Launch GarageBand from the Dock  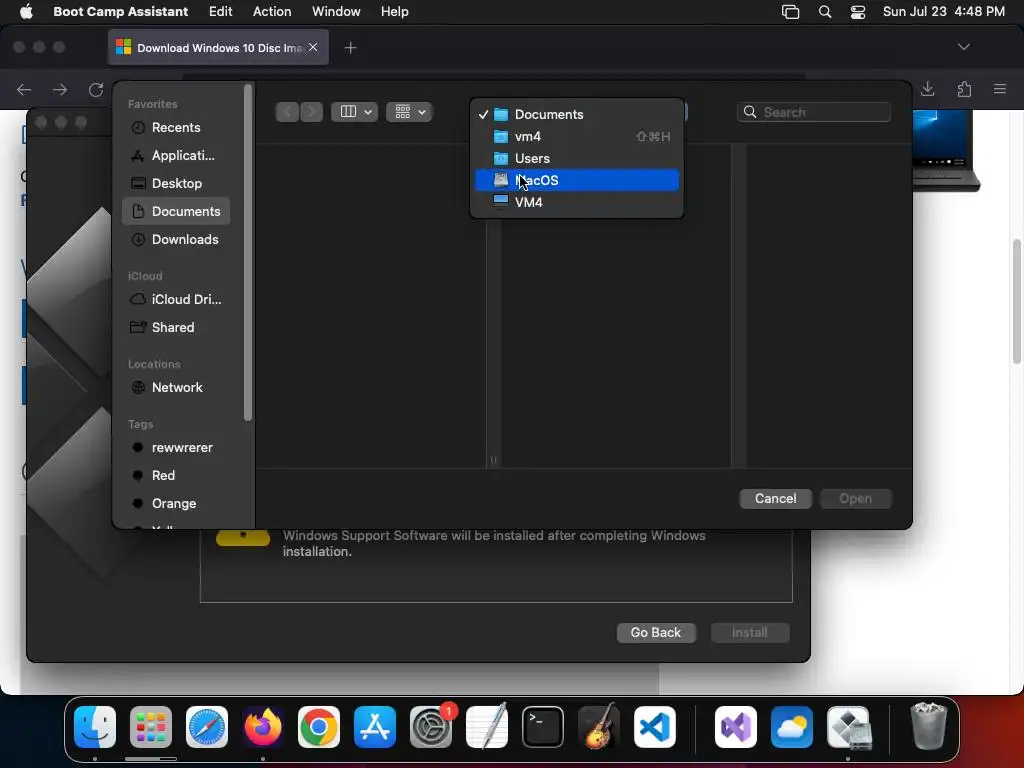599,727
